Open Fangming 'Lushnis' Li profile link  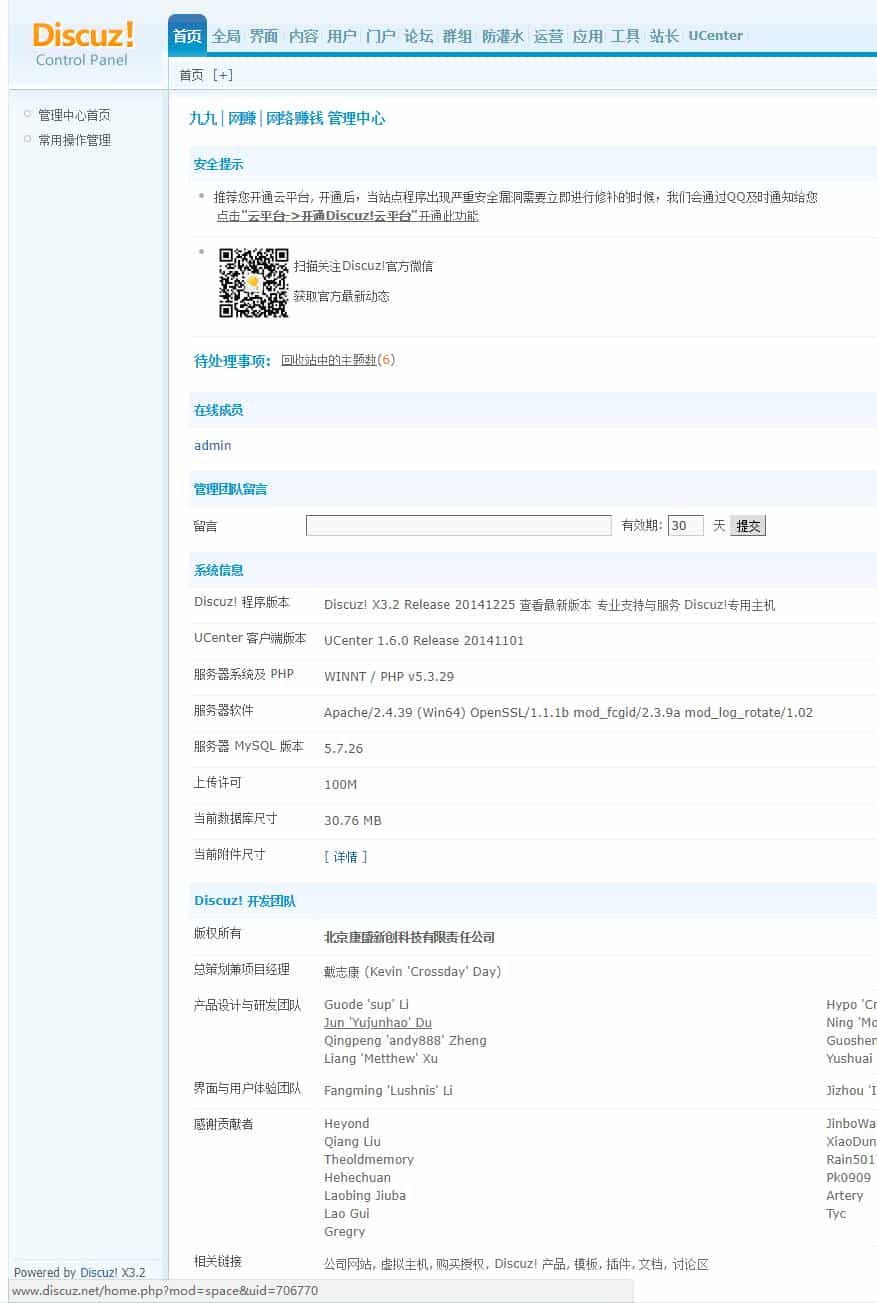tap(388, 1091)
